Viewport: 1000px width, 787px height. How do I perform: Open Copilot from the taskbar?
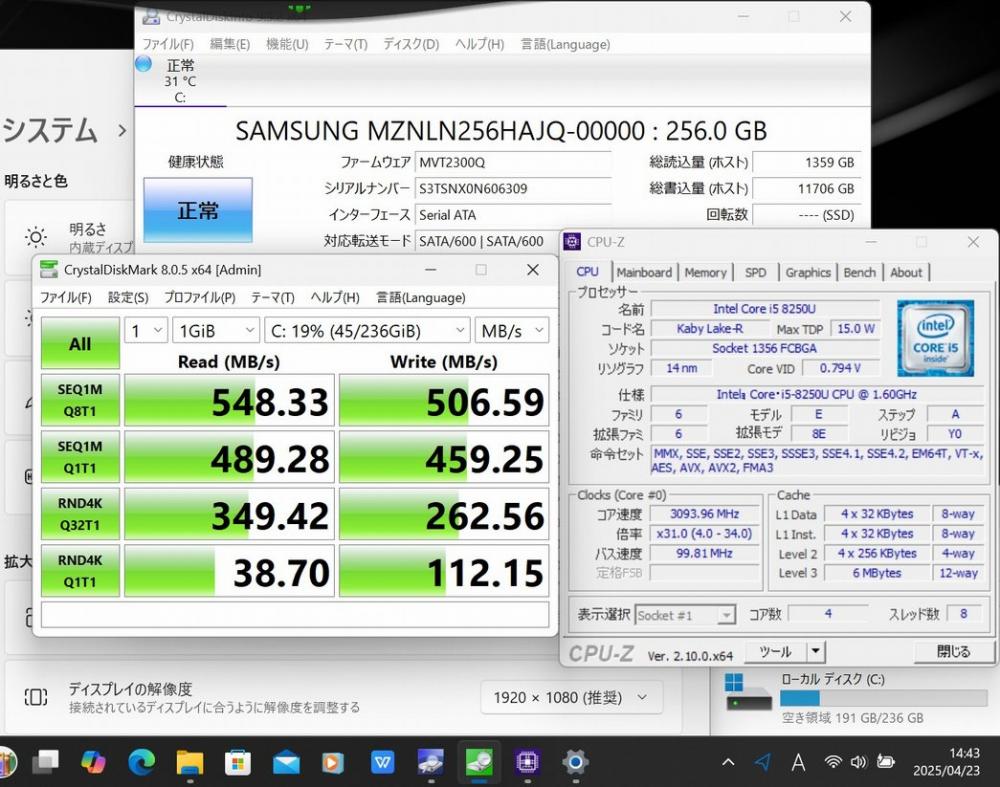(94, 761)
